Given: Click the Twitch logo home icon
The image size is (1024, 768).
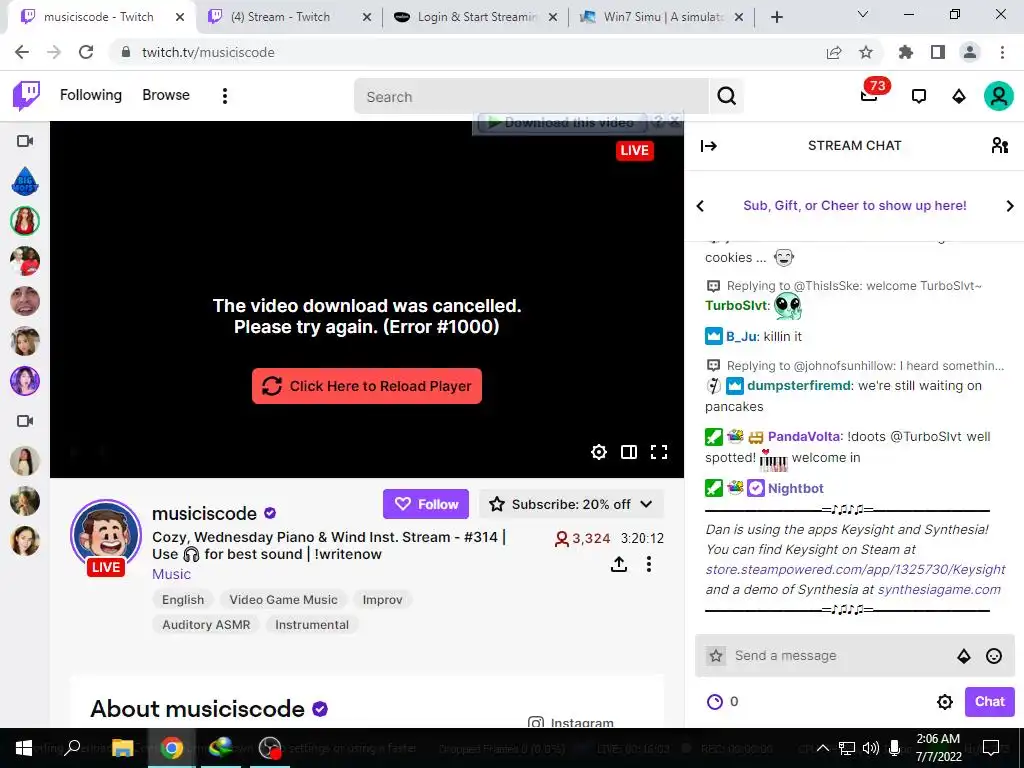Looking at the screenshot, I should point(27,96).
